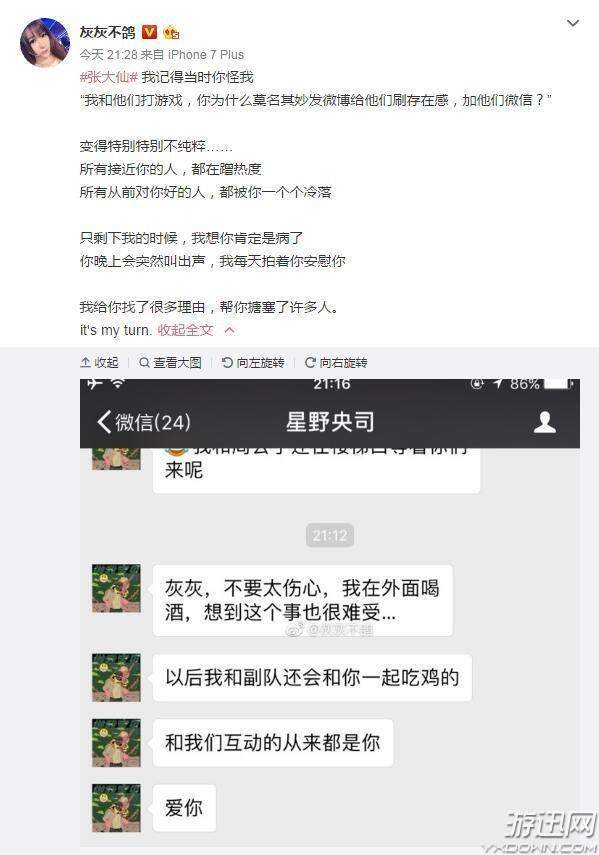
Task: Go back to the 微信(24) chat list
Action: (x=144, y=422)
